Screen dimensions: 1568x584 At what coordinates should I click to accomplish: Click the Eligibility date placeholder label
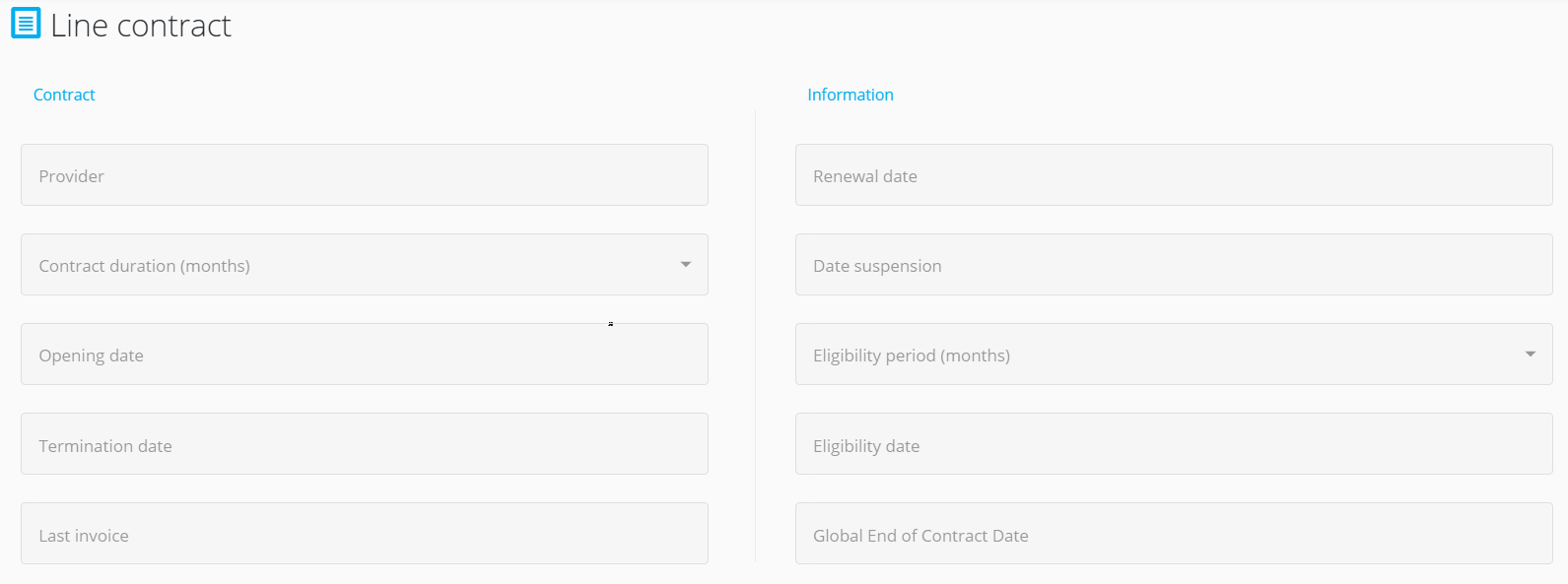(x=866, y=446)
